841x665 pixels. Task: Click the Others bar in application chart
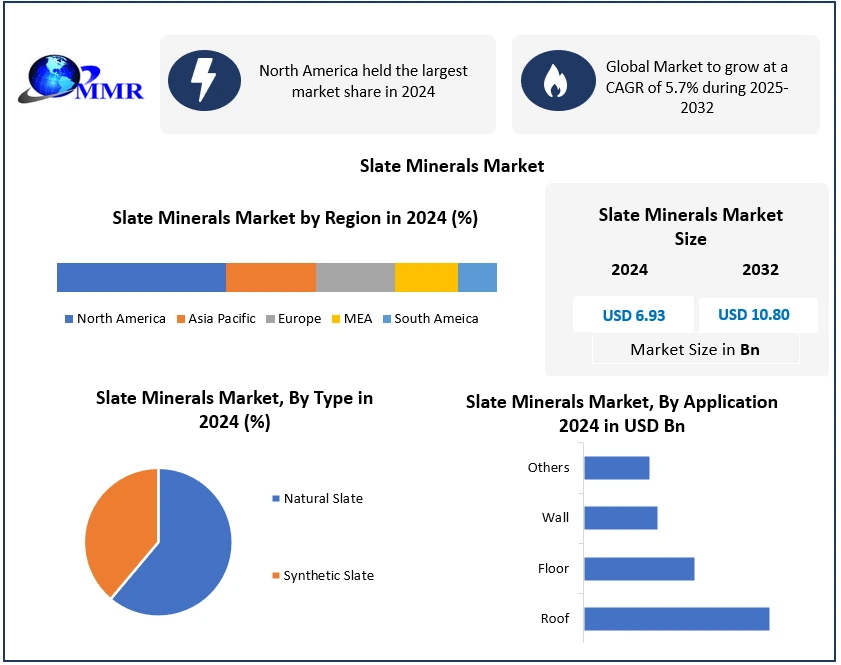(x=616, y=468)
